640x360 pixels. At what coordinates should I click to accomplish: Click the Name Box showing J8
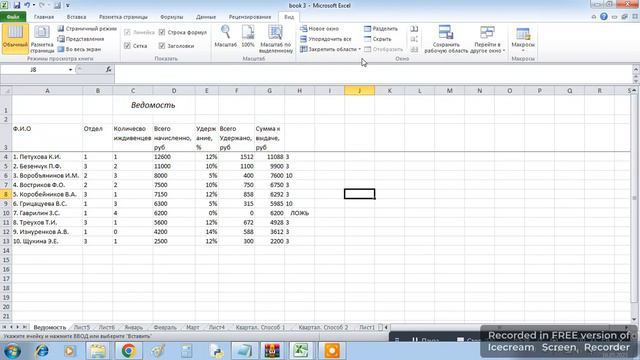click(33, 69)
